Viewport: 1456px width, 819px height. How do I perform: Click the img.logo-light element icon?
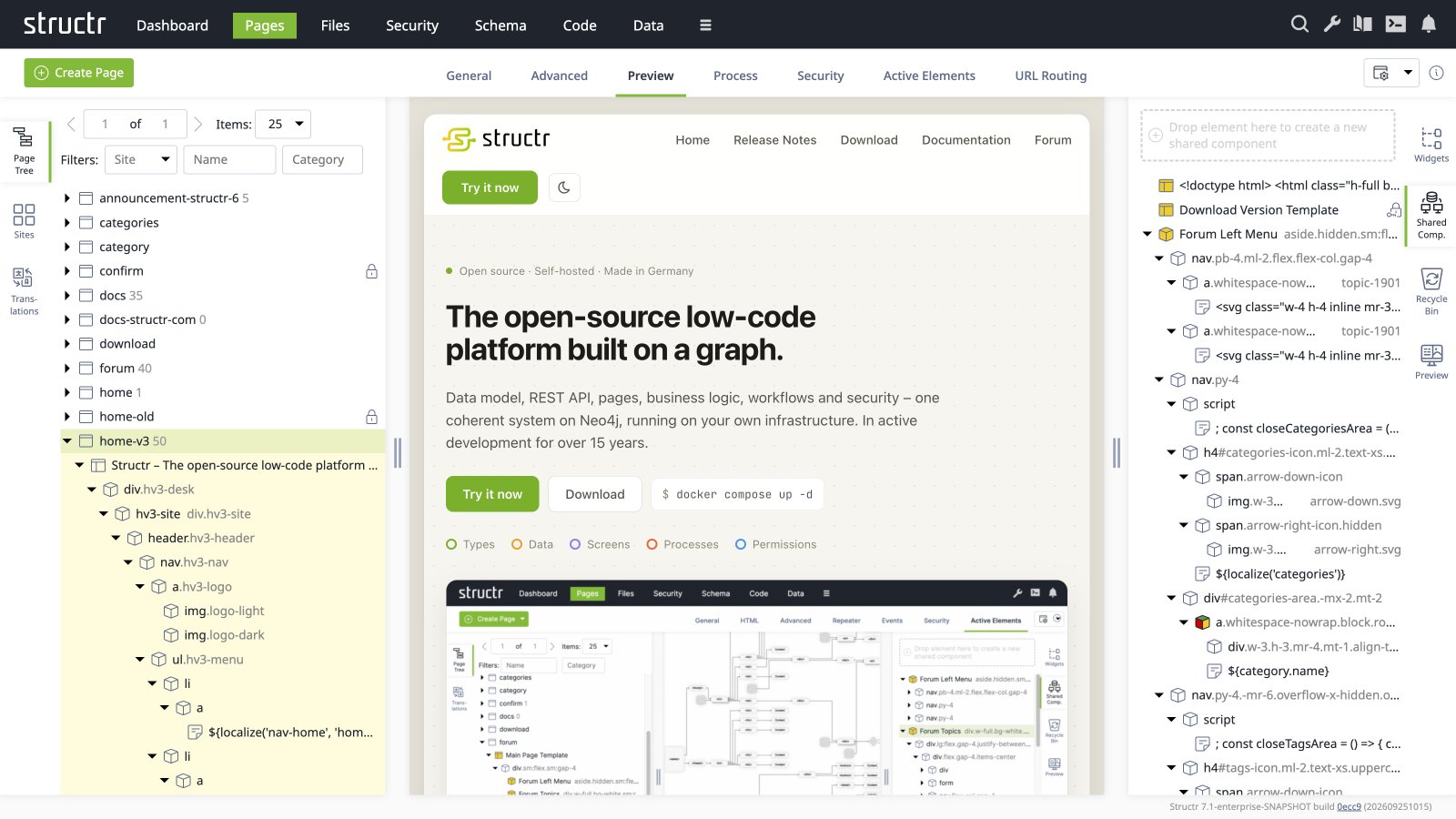[x=170, y=612]
